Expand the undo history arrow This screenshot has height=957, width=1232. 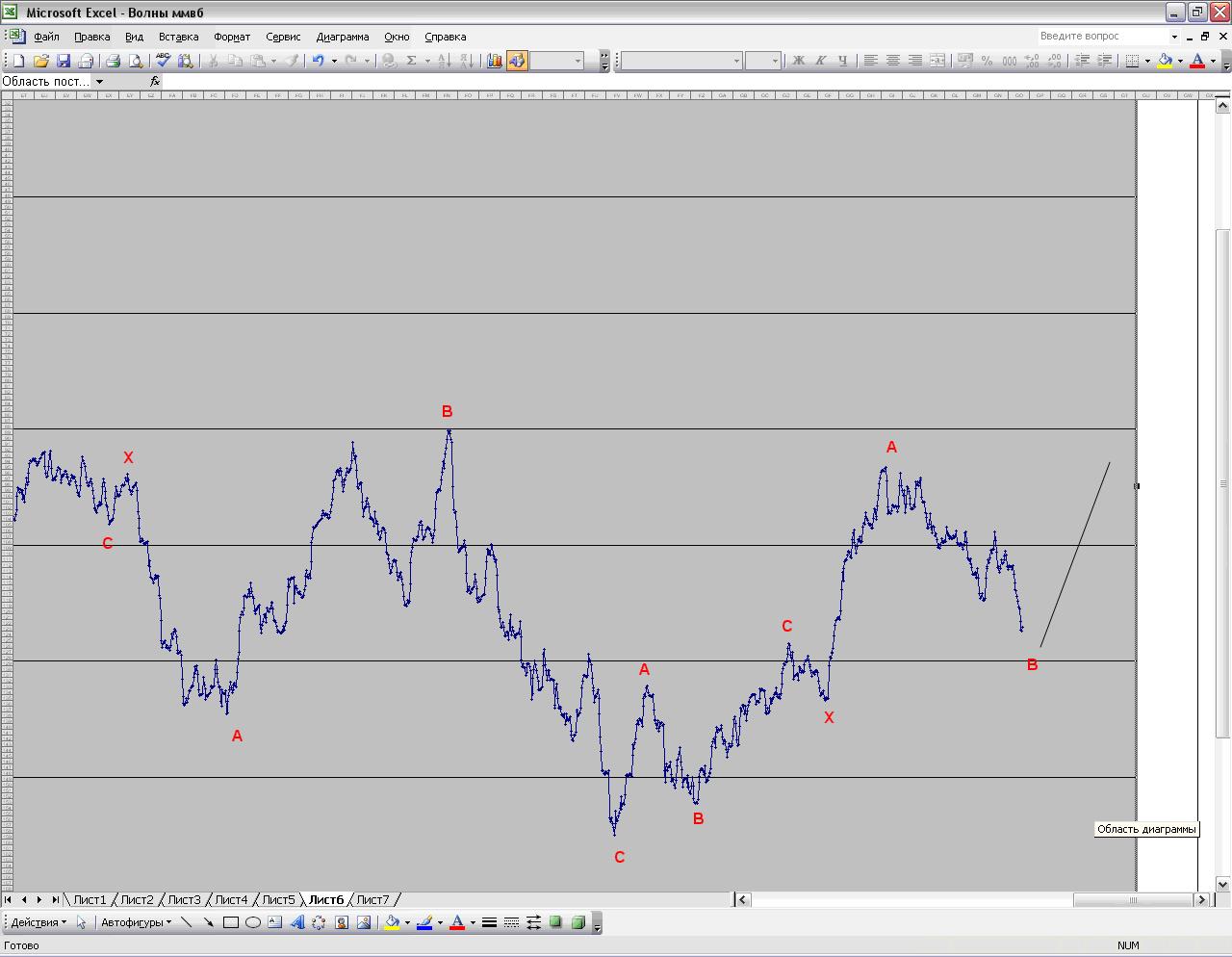pos(334,61)
